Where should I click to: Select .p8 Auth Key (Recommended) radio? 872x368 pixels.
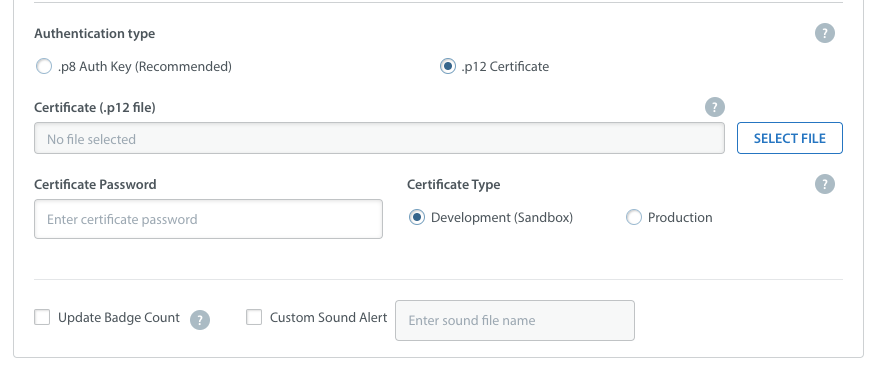pos(43,66)
